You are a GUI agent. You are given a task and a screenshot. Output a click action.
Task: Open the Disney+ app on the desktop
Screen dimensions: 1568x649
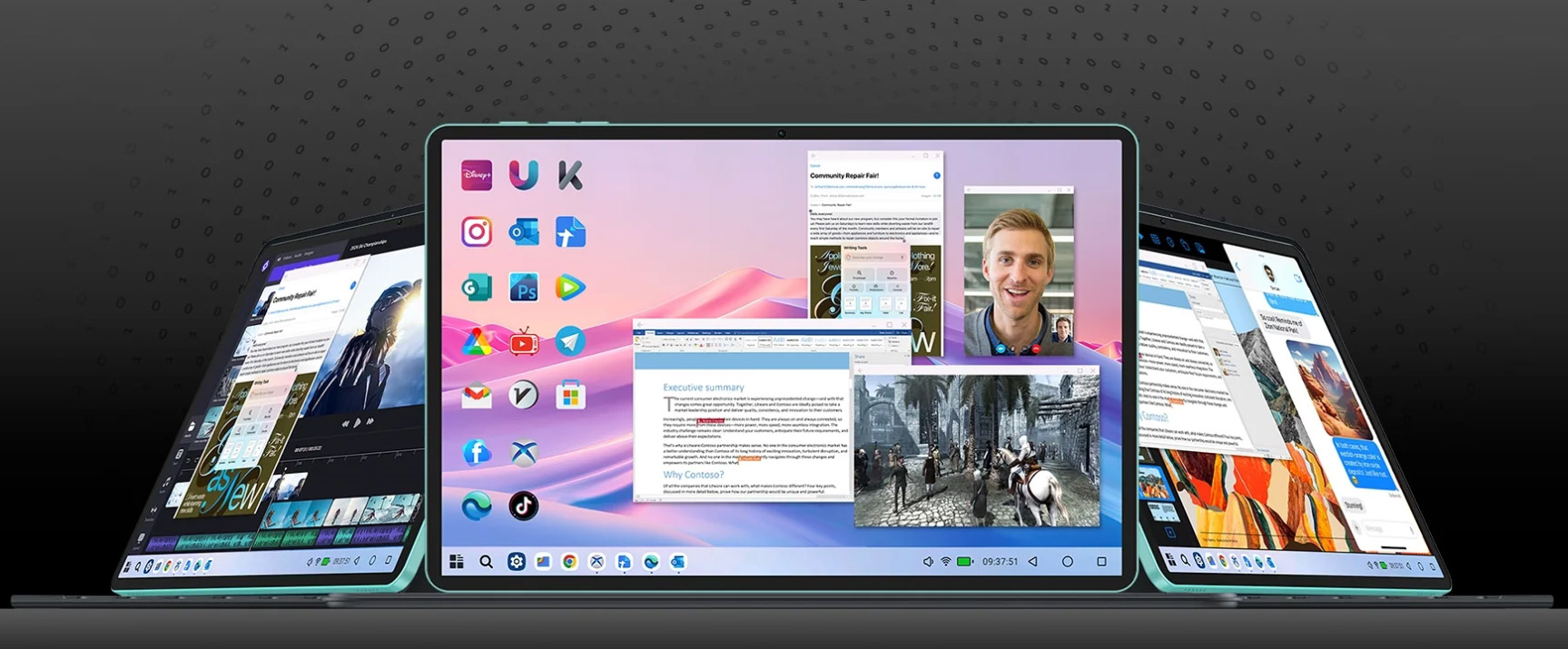pyautogui.click(x=477, y=175)
